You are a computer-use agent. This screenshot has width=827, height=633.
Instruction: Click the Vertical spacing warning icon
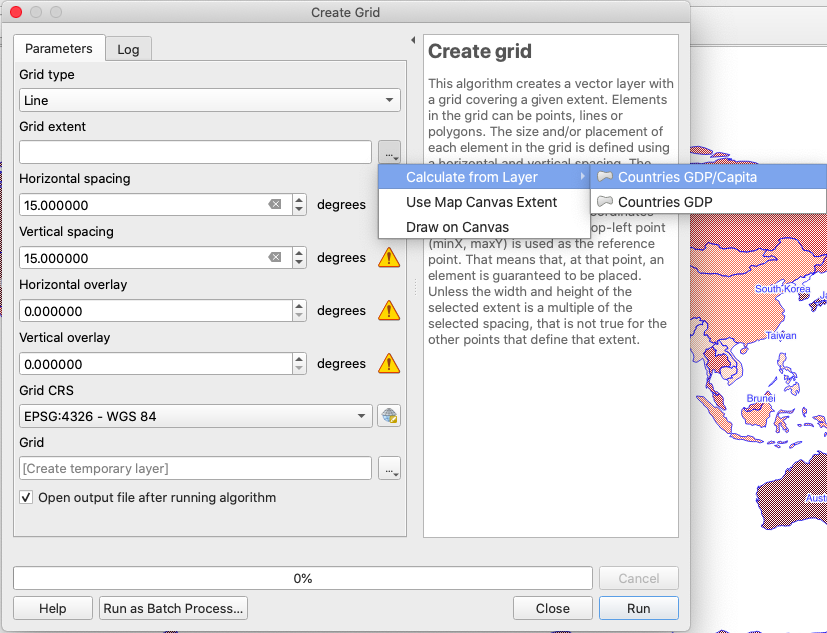point(389,258)
